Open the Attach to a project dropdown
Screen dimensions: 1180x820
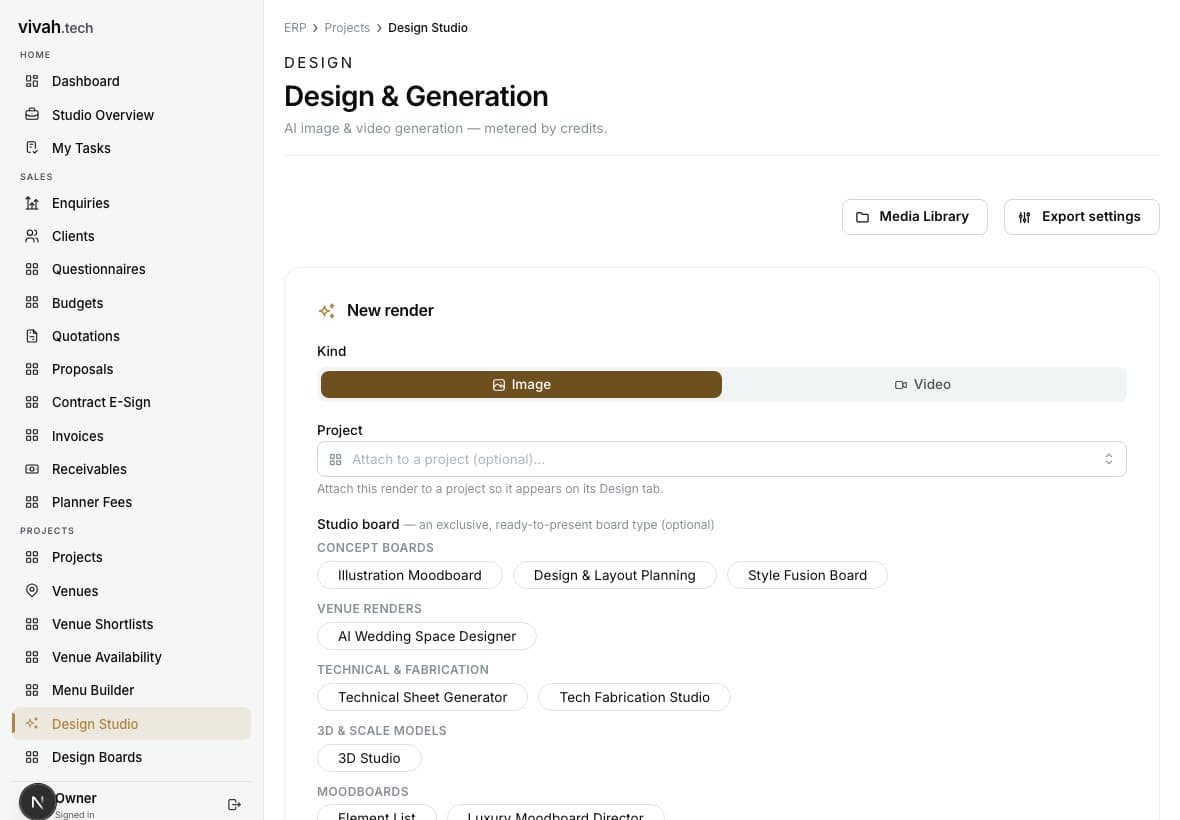(x=721, y=459)
